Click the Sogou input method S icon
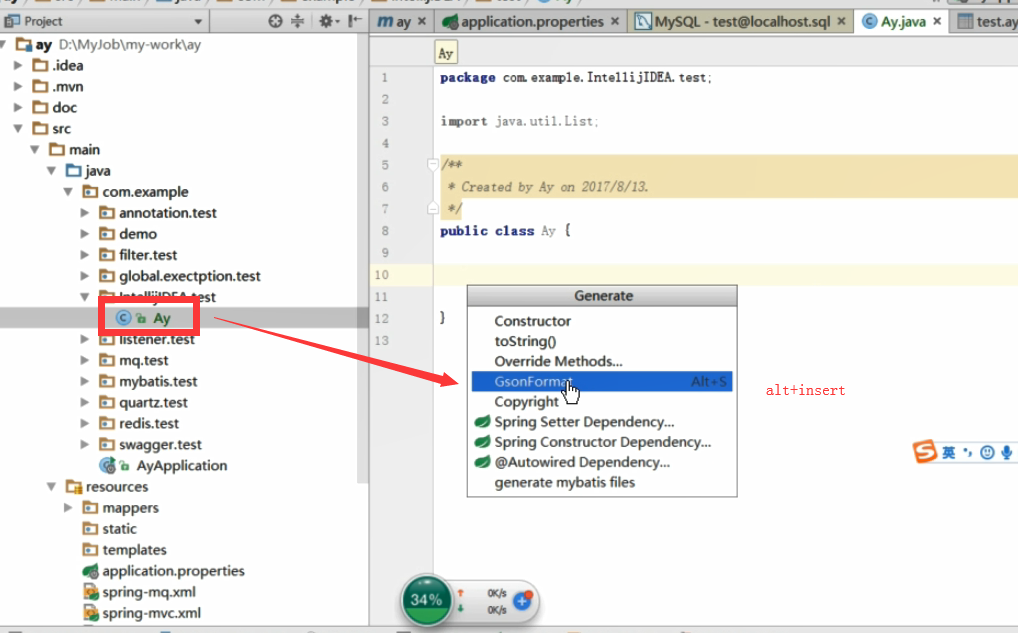 click(925, 452)
